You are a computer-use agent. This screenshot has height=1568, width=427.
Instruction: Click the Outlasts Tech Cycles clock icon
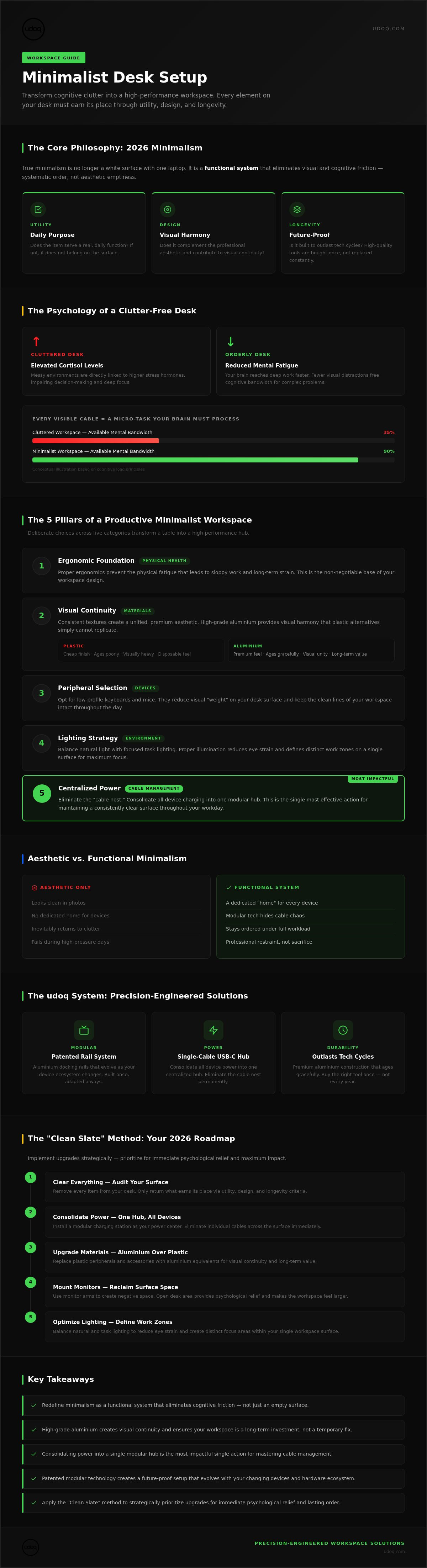pyautogui.click(x=343, y=1030)
